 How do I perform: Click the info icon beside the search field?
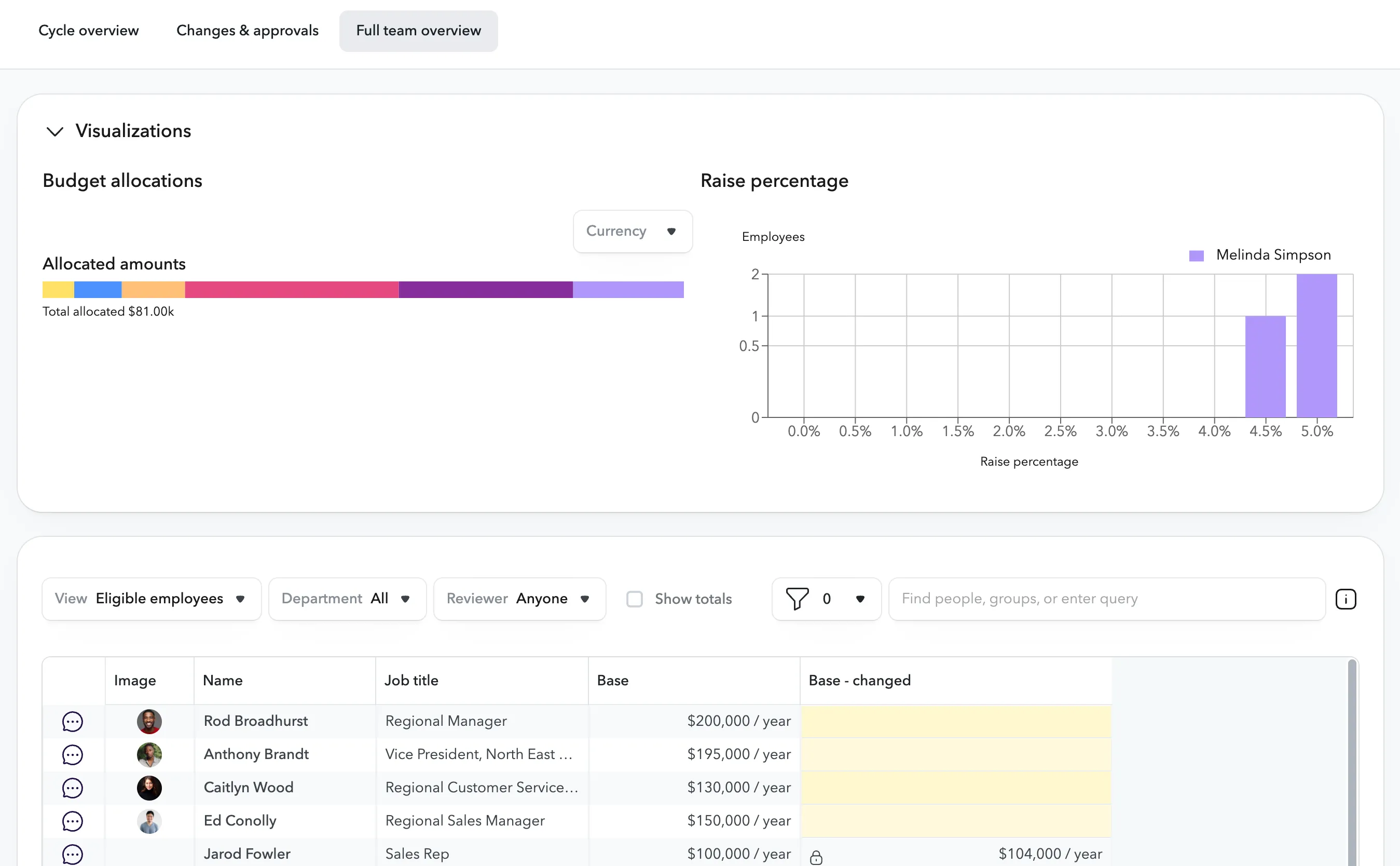pos(1346,599)
